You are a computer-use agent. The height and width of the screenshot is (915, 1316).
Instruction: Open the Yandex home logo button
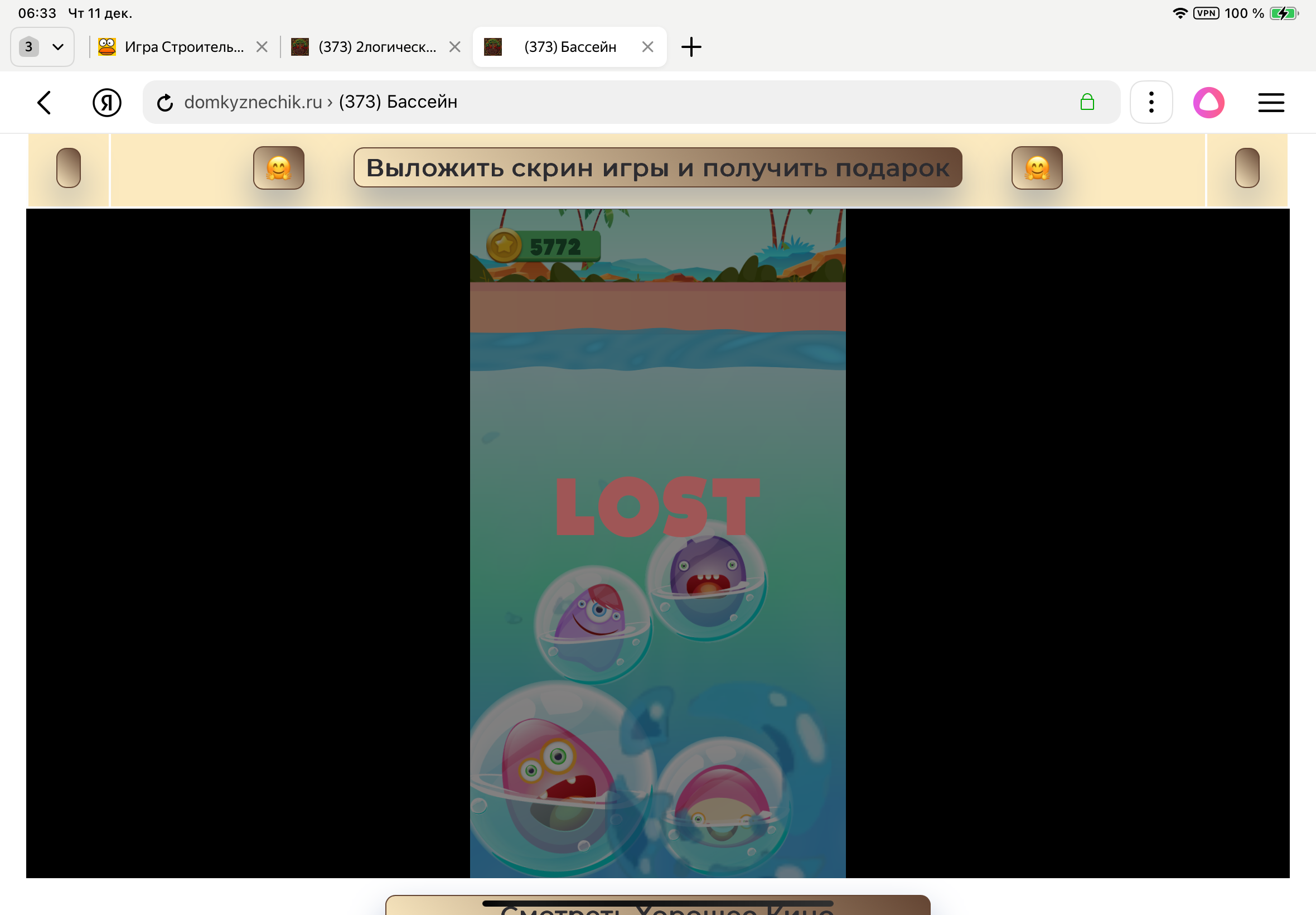coord(107,103)
